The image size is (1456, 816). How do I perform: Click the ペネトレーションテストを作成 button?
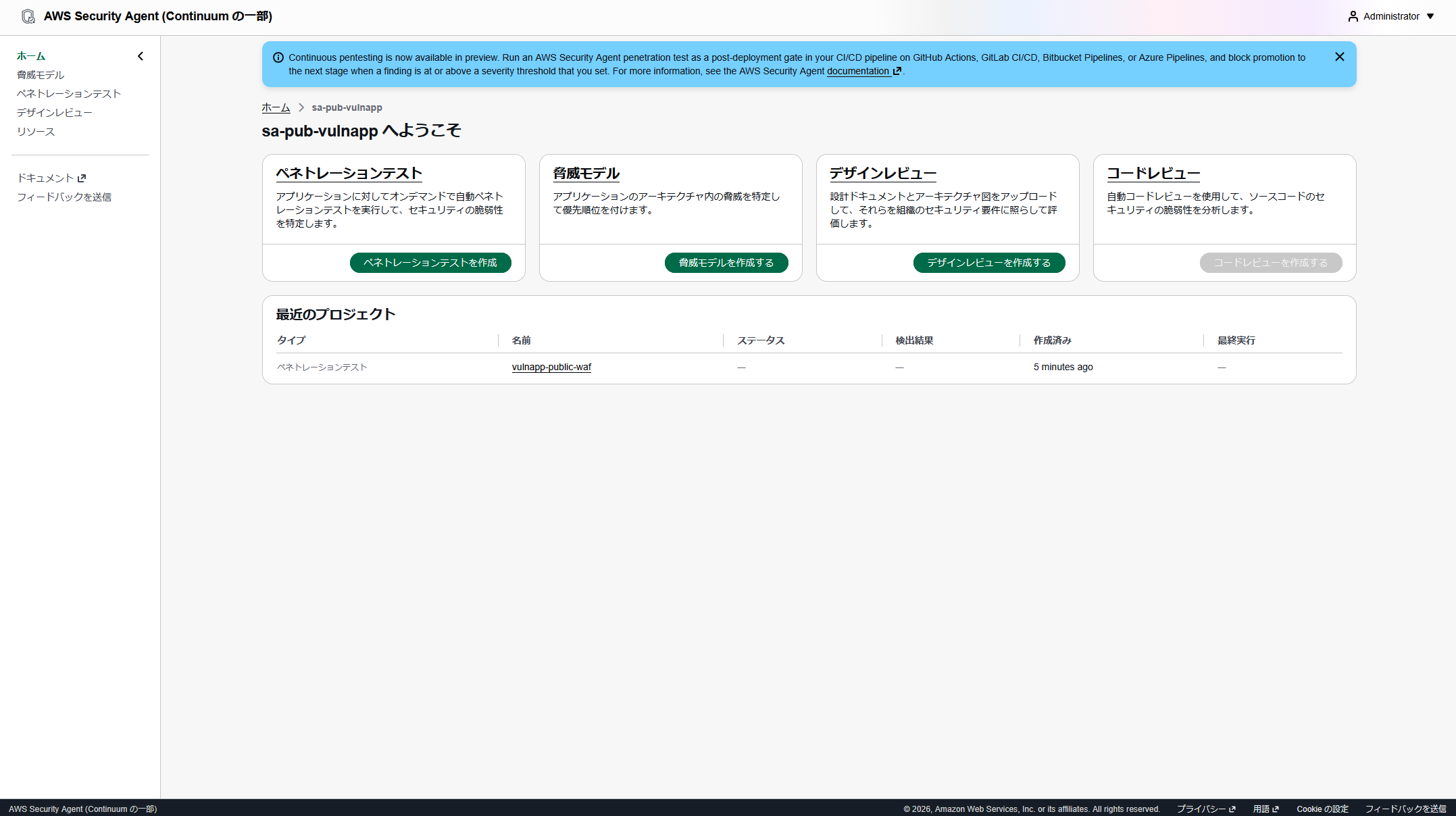430,263
